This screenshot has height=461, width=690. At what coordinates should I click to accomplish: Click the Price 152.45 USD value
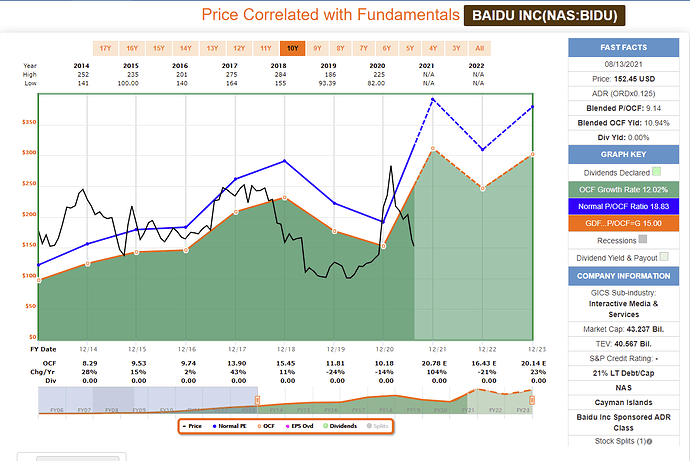coord(634,79)
